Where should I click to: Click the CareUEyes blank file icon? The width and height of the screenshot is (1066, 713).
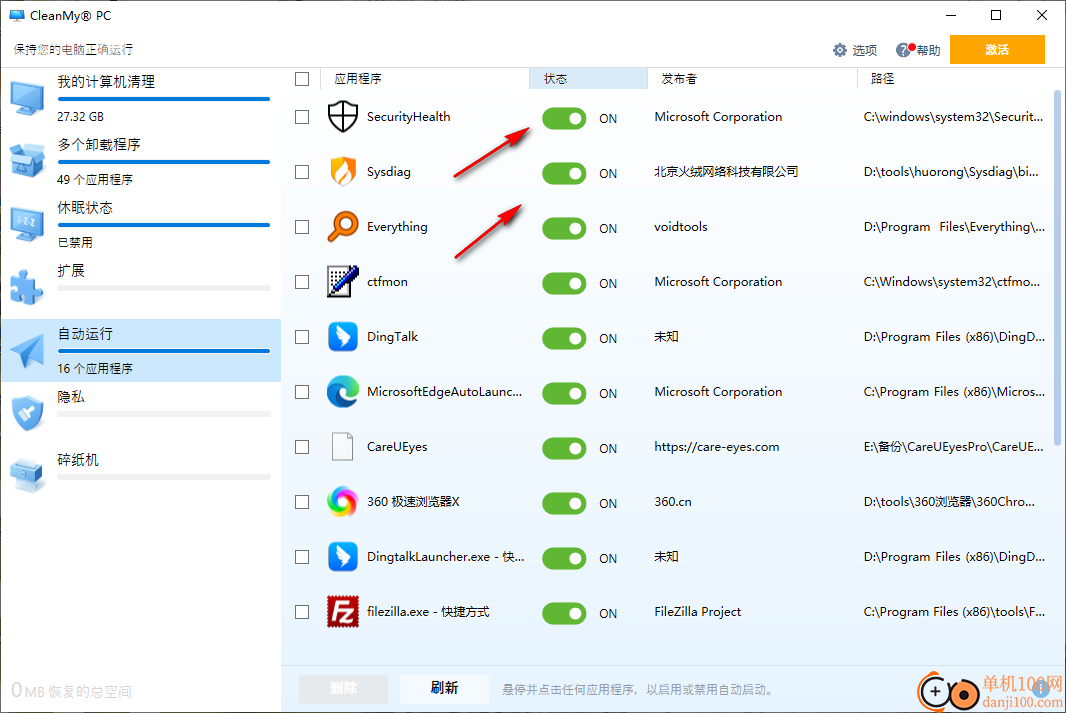343,447
